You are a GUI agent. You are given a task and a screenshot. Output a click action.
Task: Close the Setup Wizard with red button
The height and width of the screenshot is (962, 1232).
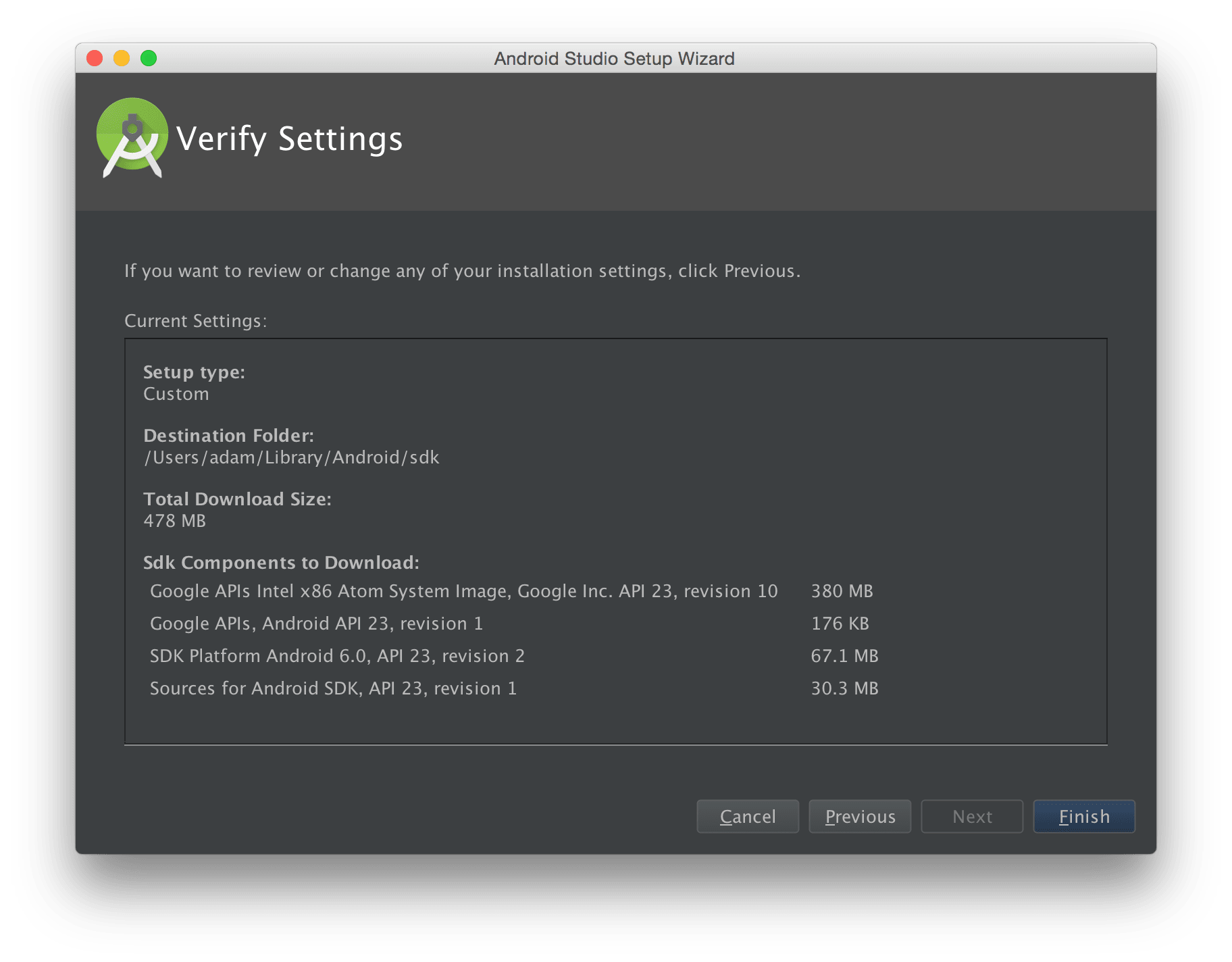[95, 59]
